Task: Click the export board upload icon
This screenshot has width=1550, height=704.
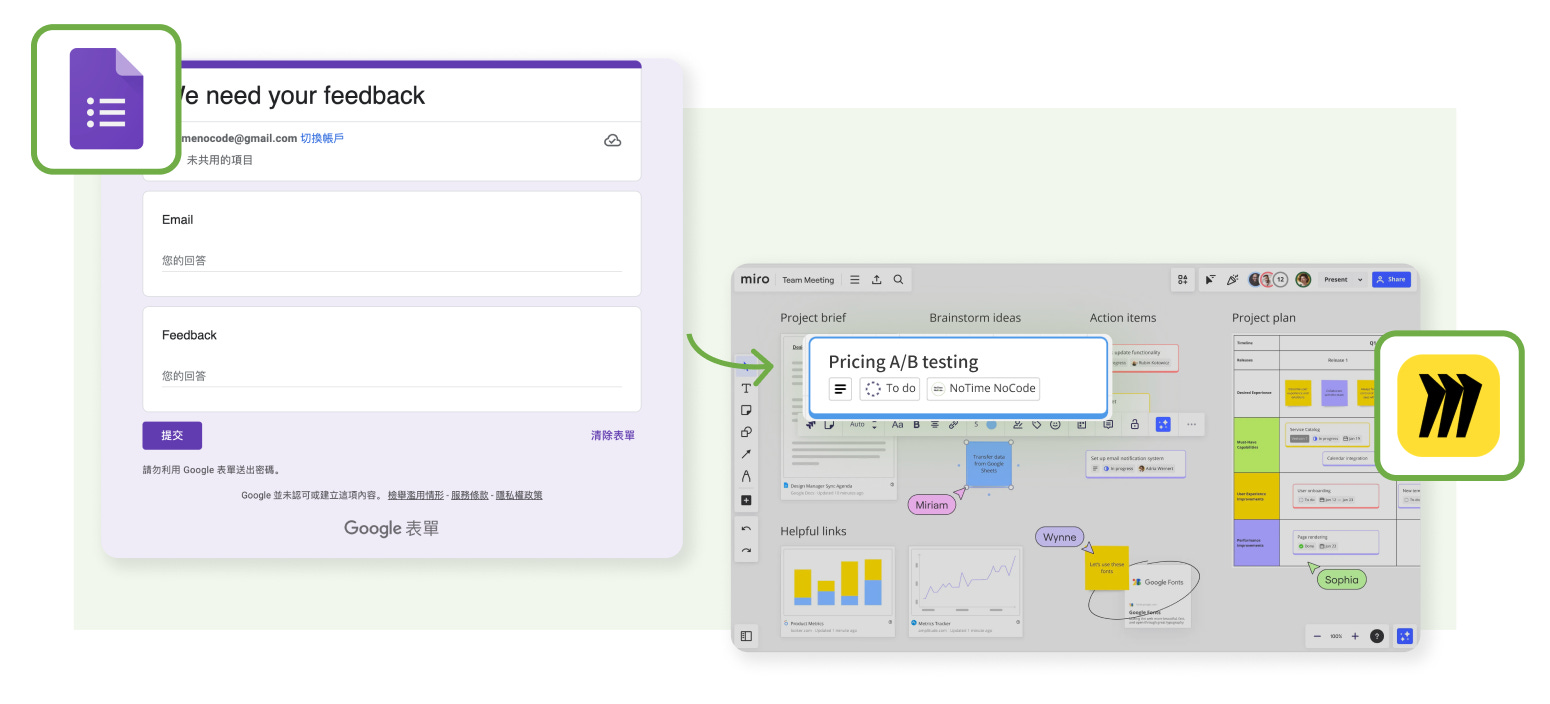Action: [x=877, y=280]
